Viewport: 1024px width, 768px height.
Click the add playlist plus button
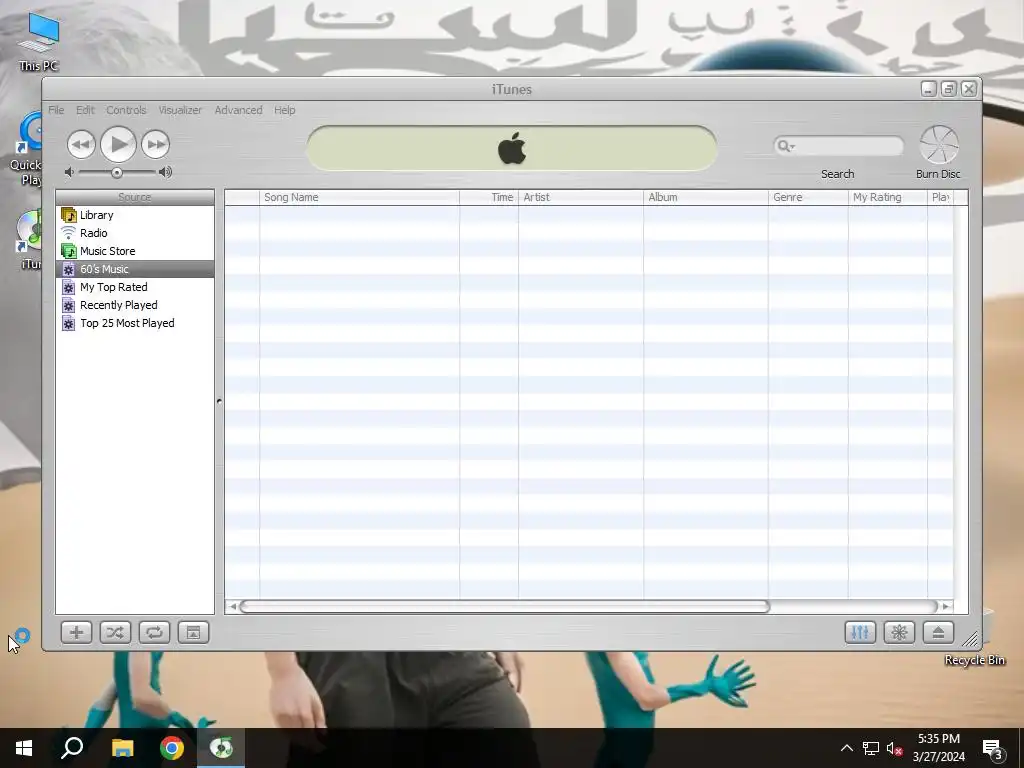[76, 632]
